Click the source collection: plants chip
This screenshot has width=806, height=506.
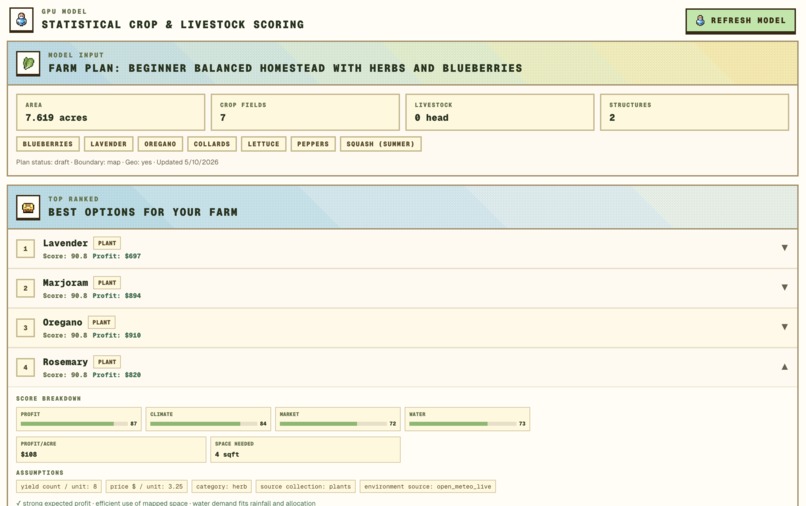click(305, 486)
